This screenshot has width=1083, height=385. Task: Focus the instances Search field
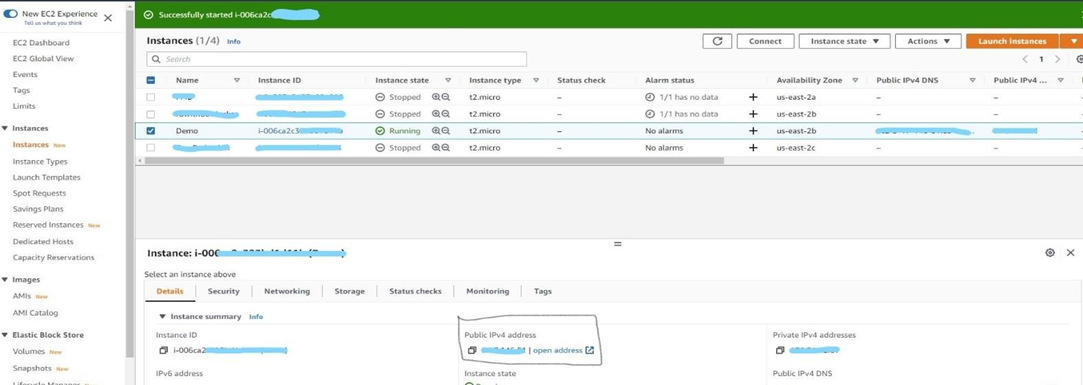pyautogui.click(x=336, y=59)
